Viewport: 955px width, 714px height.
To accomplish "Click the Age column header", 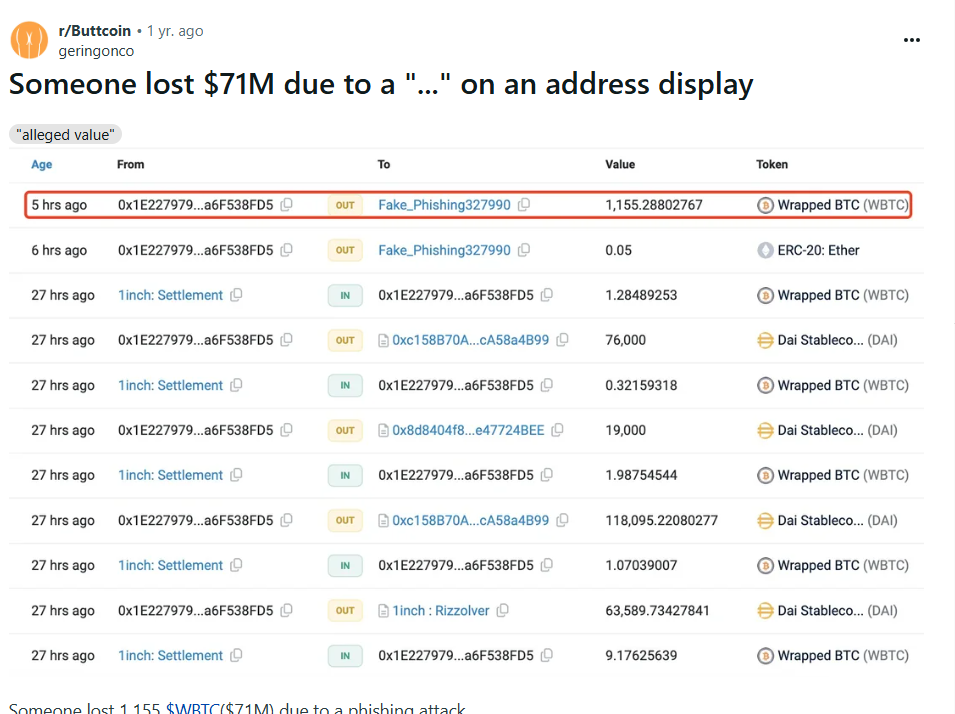I will tap(41, 164).
